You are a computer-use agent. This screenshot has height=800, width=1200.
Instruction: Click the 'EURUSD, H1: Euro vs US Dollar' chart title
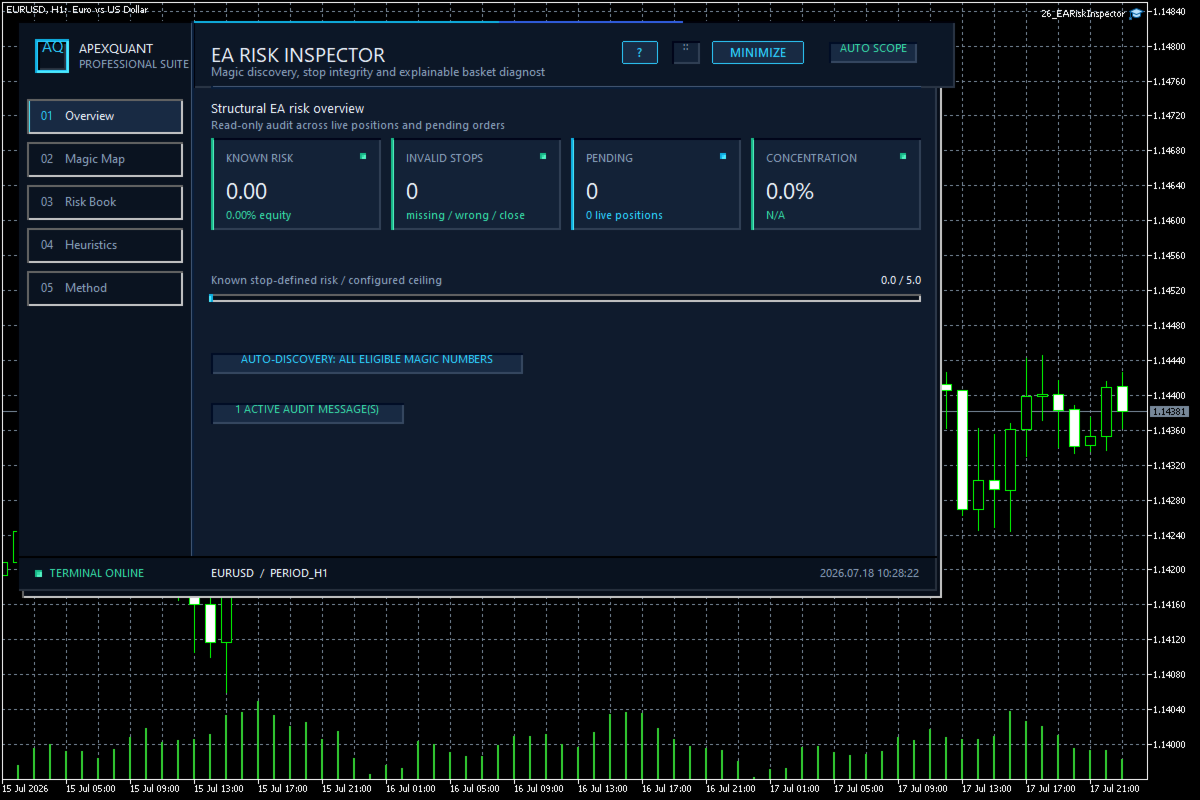pyautogui.click(x=76, y=9)
